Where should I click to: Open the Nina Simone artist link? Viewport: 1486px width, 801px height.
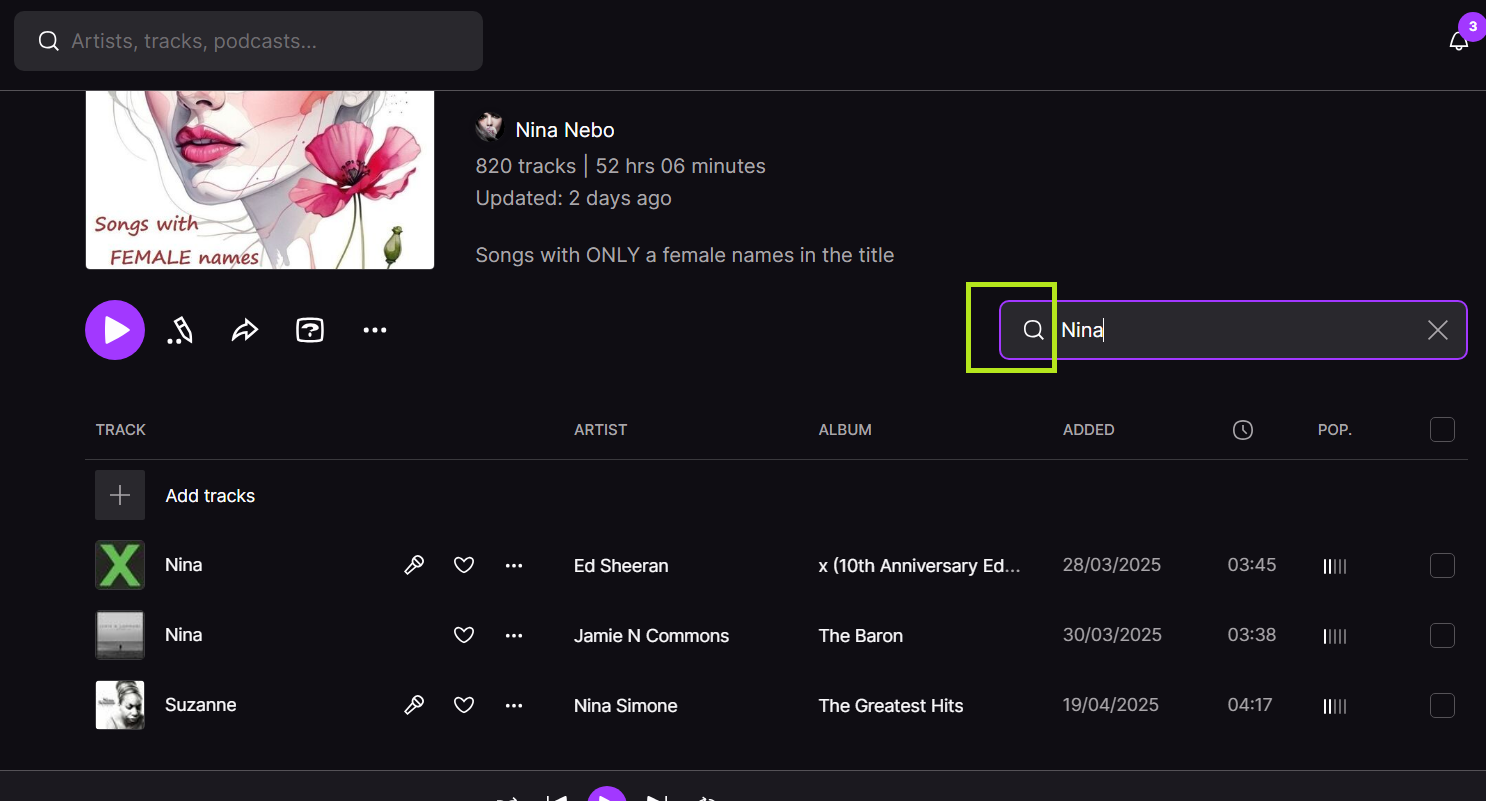point(626,706)
